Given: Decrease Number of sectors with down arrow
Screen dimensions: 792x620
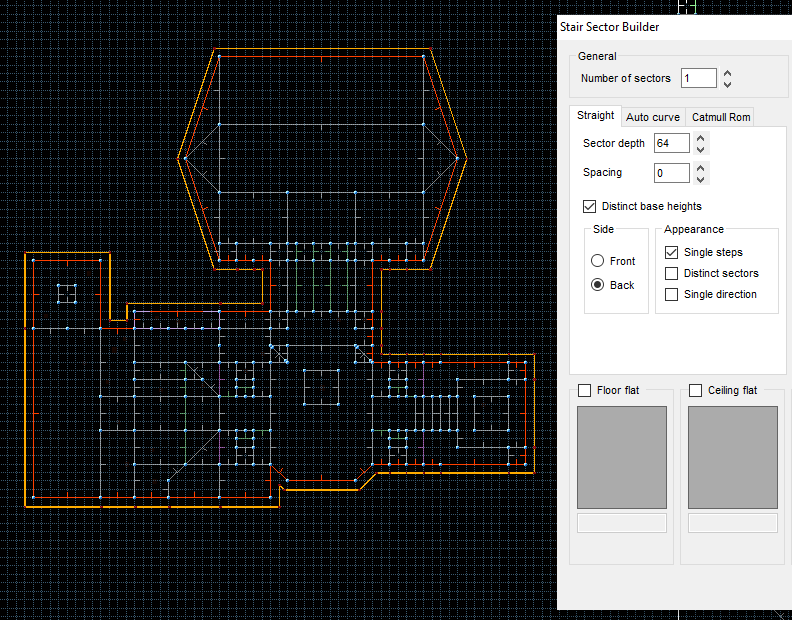Looking at the screenshot, I should [x=727, y=84].
